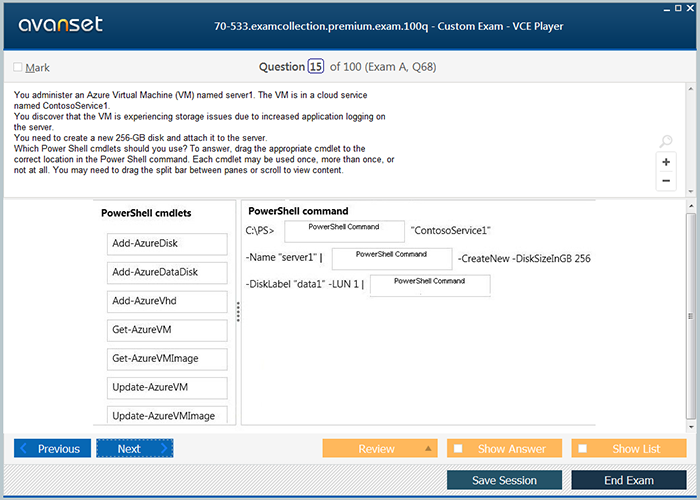700x500 pixels.
Task: Expand the Review dropdown arrow
Action: click(428, 448)
